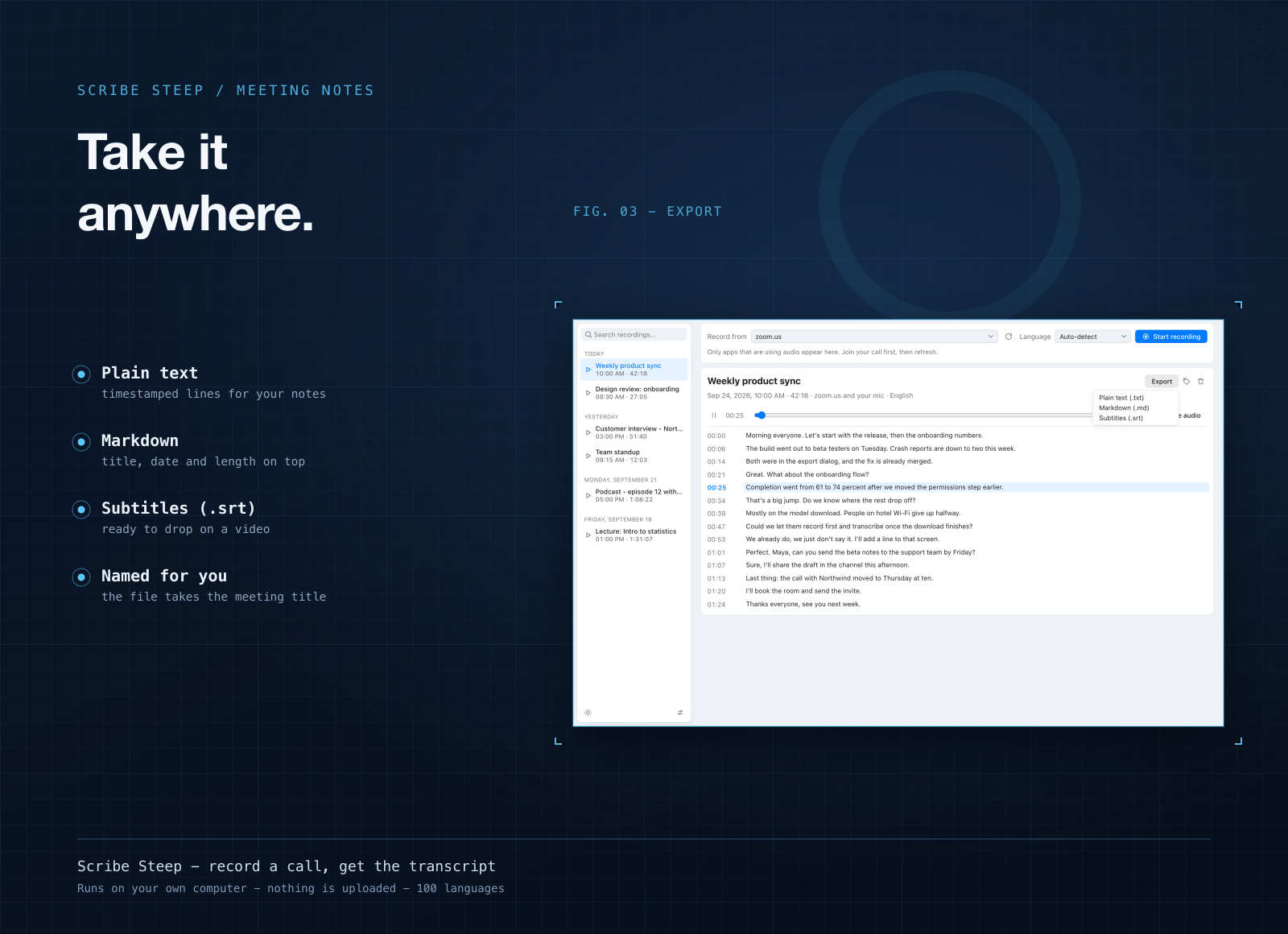Click the tag icon next to Export
1288x934 pixels.
click(1187, 382)
